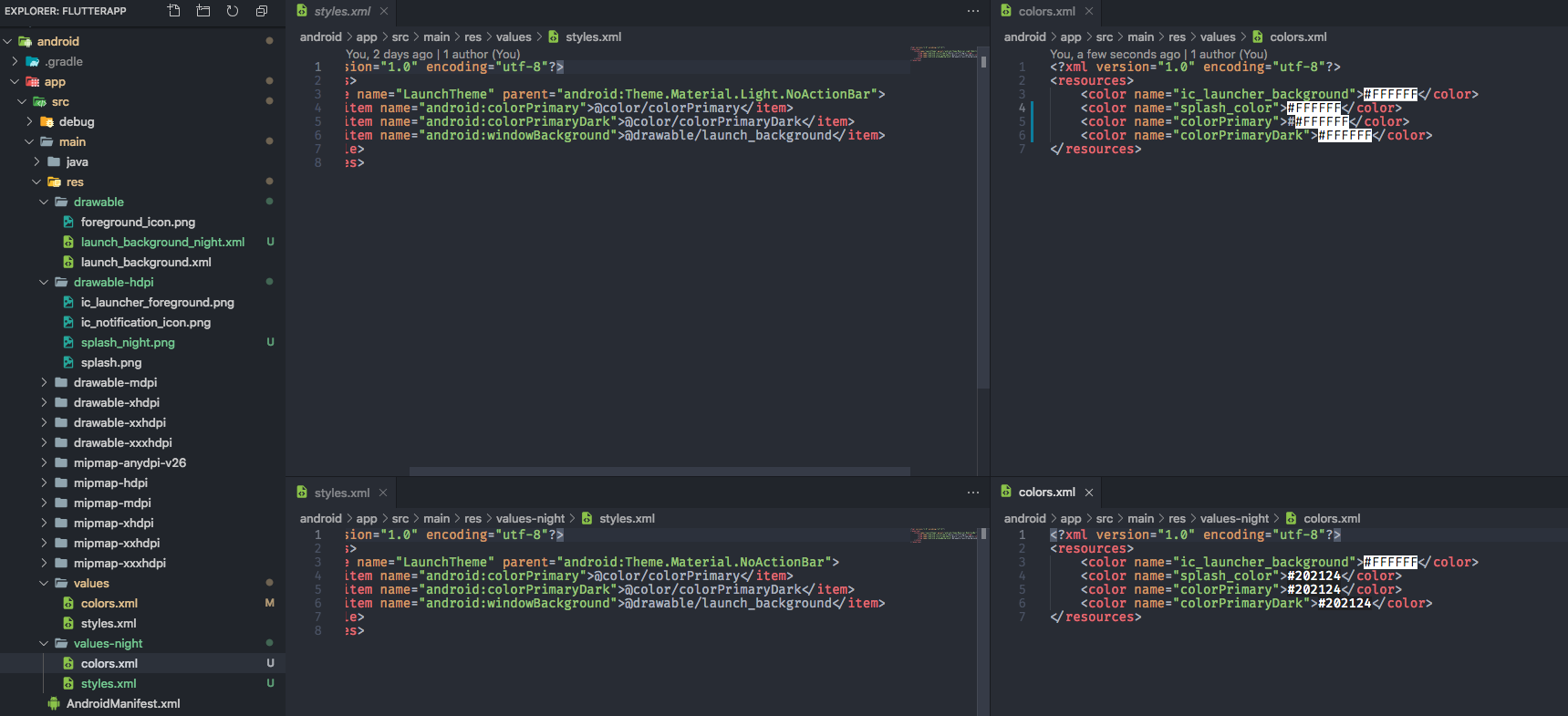Close the top styles.xml tab
This screenshot has height=716, width=1568.
(384, 11)
